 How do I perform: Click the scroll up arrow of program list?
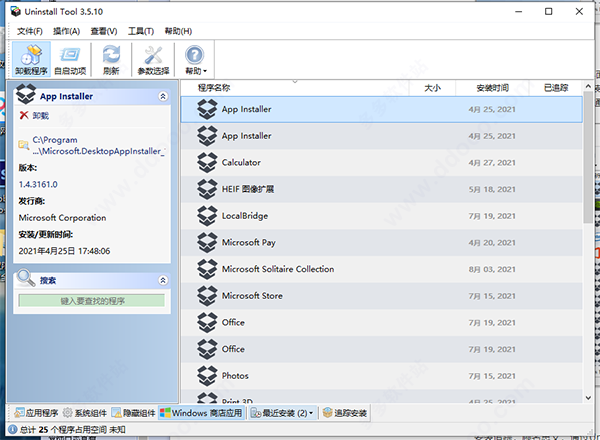point(588,86)
